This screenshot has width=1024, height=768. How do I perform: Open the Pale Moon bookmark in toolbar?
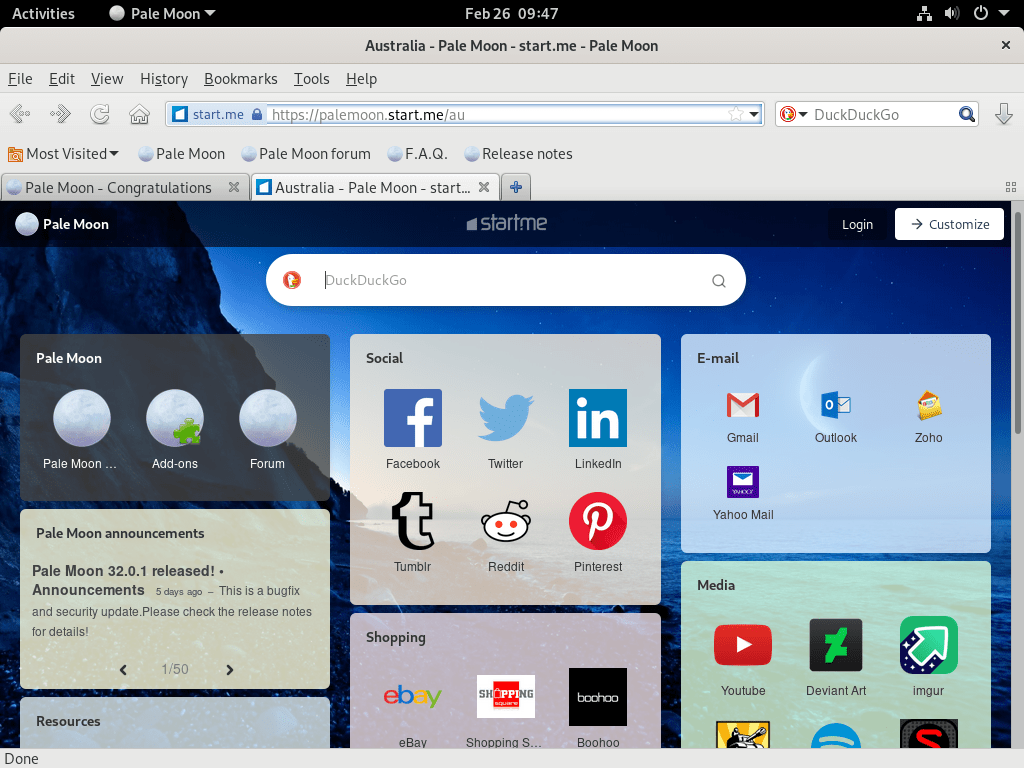(182, 154)
